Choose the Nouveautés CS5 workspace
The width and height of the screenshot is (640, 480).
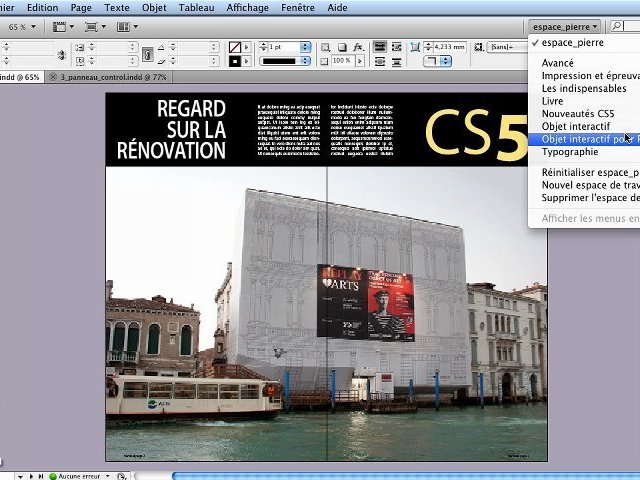point(584,113)
